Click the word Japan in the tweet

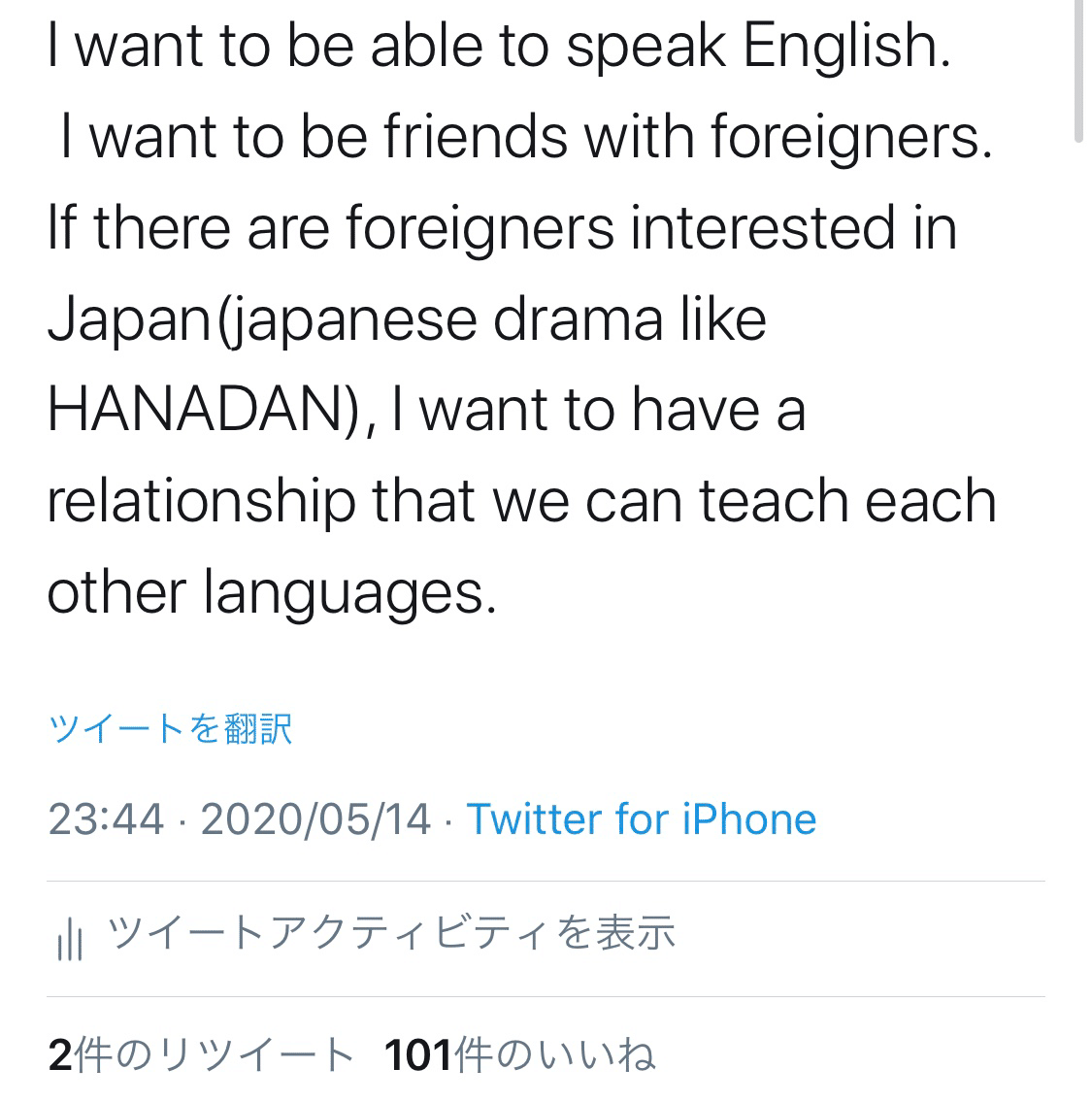click(129, 321)
